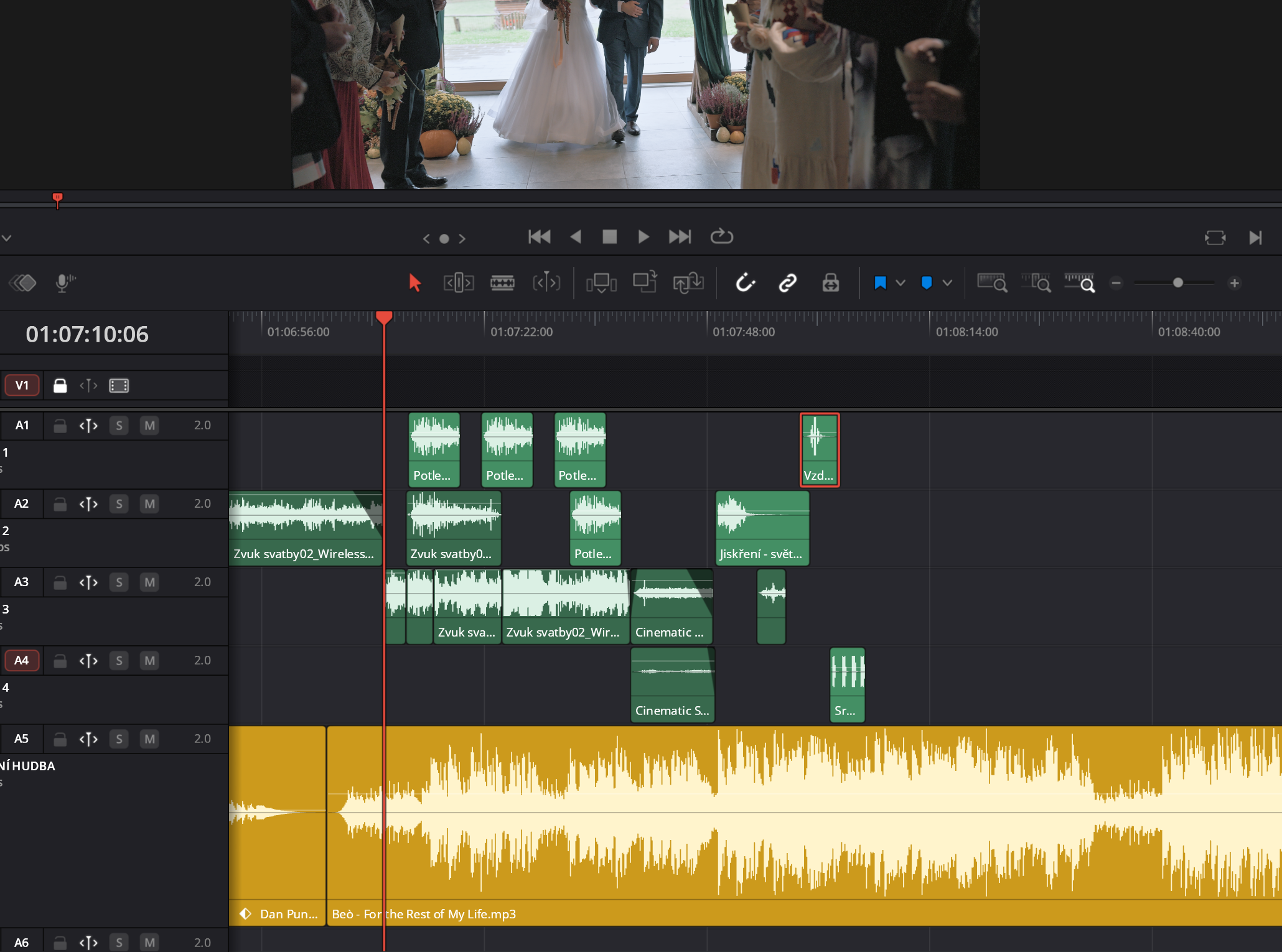
Task: Select the Jiskření audio clip on A2
Action: (x=762, y=528)
